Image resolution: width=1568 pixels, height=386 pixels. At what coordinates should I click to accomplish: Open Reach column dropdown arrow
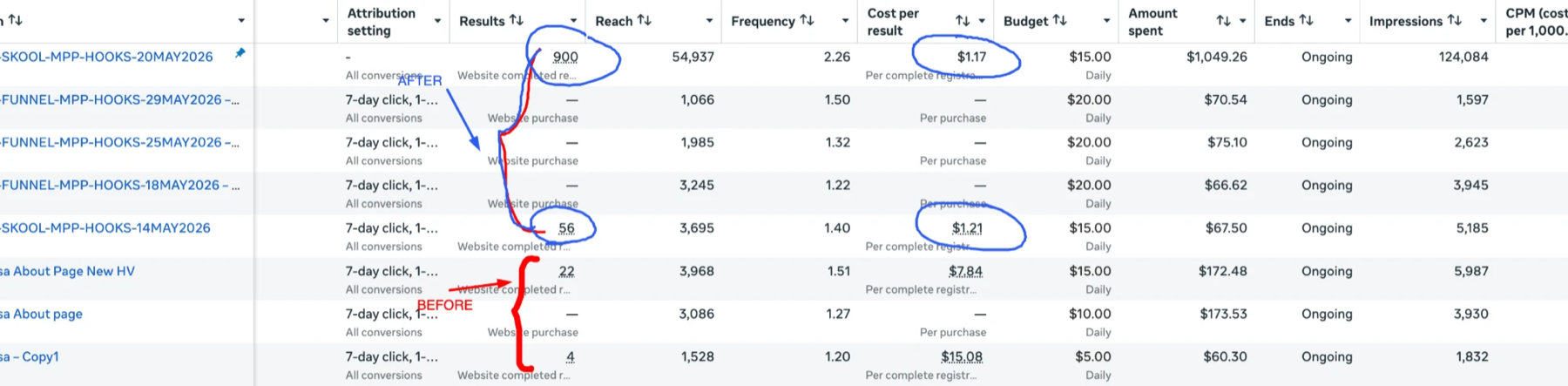tap(709, 21)
